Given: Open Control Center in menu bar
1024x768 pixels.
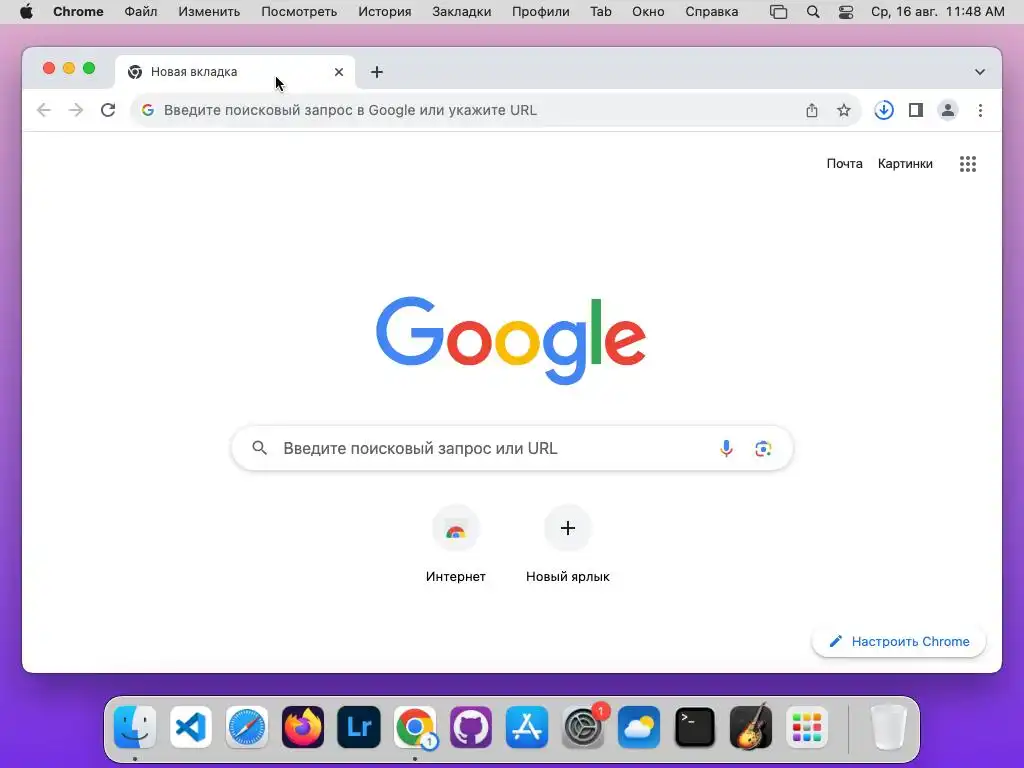Looking at the screenshot, I should (x=846, y=12).
